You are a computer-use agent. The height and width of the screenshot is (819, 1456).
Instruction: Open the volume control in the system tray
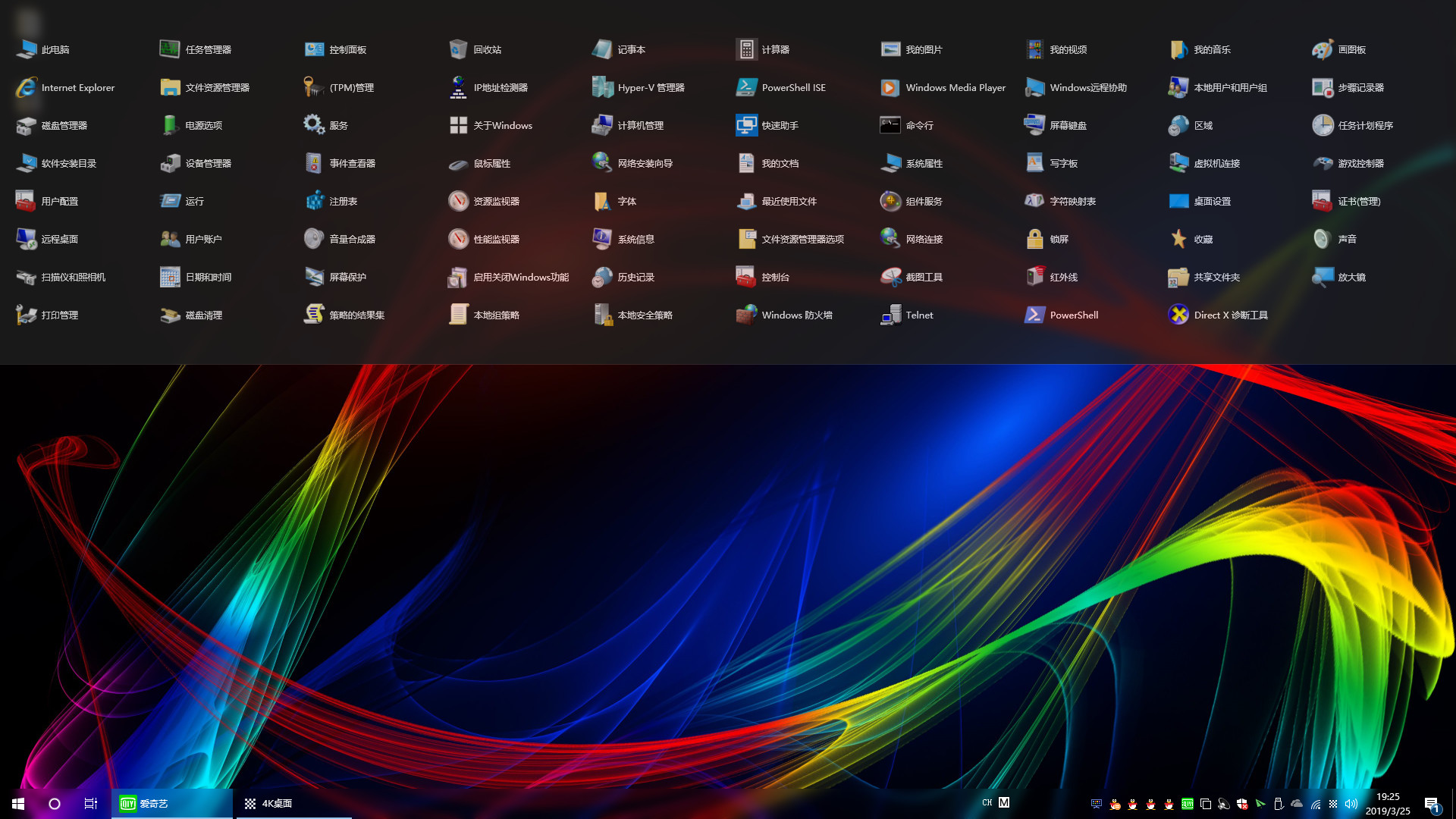click(1351, 803)
